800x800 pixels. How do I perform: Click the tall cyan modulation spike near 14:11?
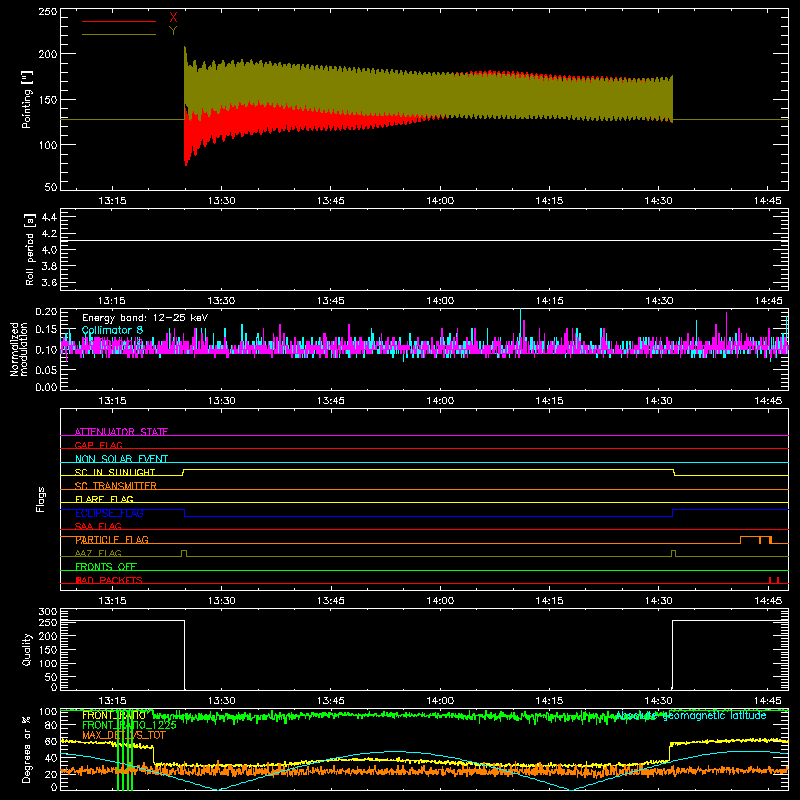(520, 321)
